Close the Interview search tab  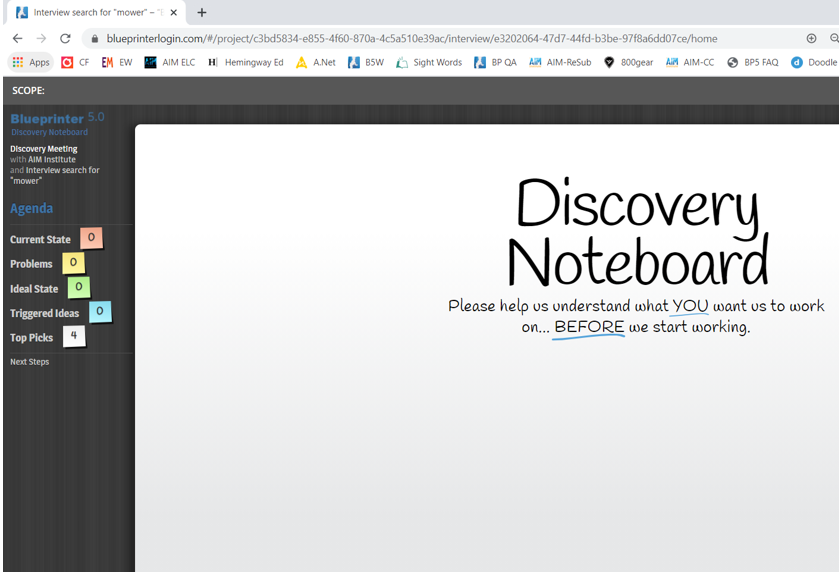(173, 12)
